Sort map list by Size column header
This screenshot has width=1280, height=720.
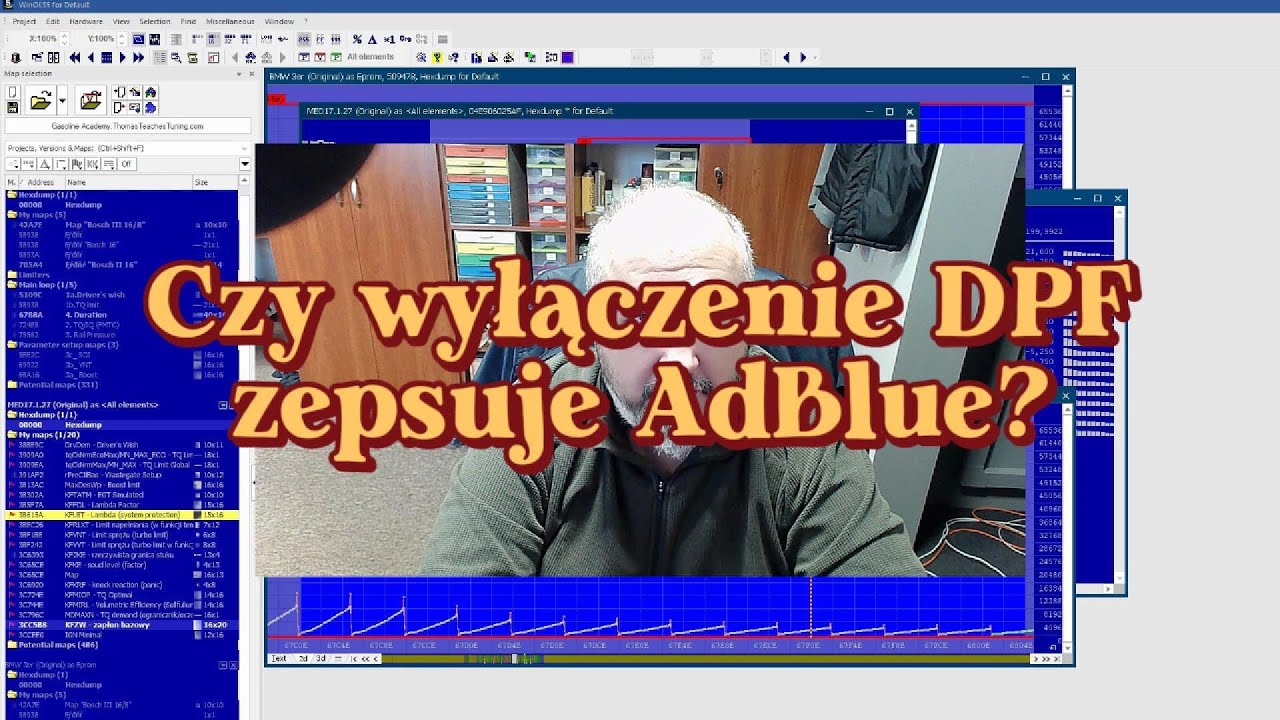click(214, 182)
